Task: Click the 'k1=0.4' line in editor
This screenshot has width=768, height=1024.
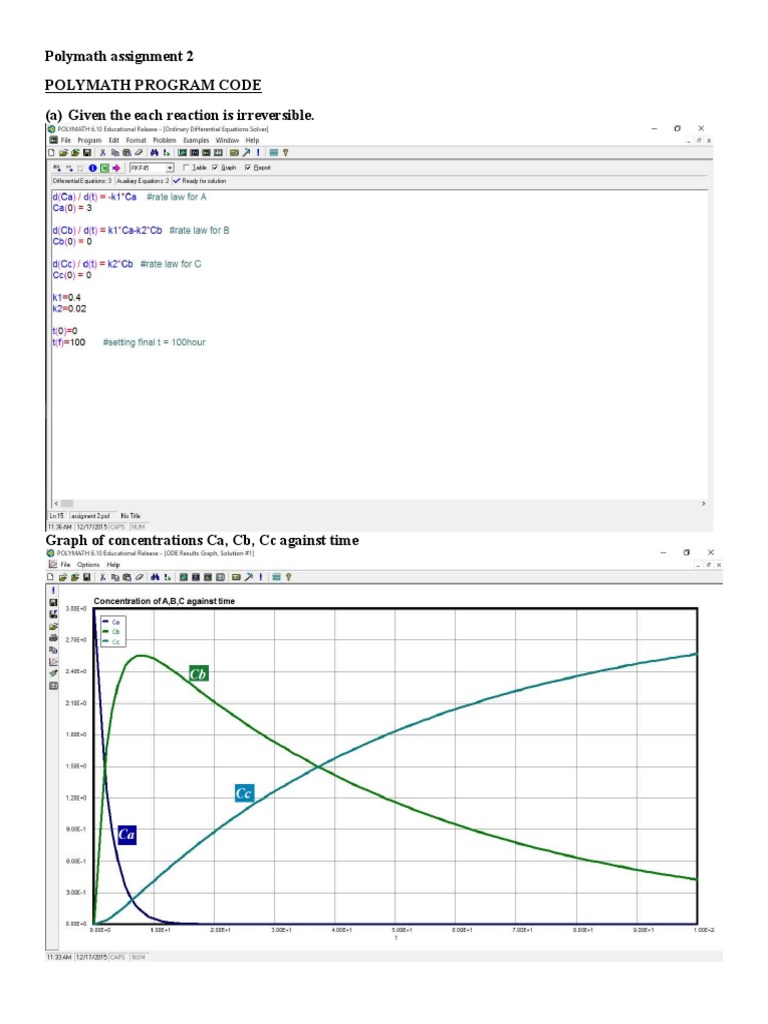Action: (67, 297)
